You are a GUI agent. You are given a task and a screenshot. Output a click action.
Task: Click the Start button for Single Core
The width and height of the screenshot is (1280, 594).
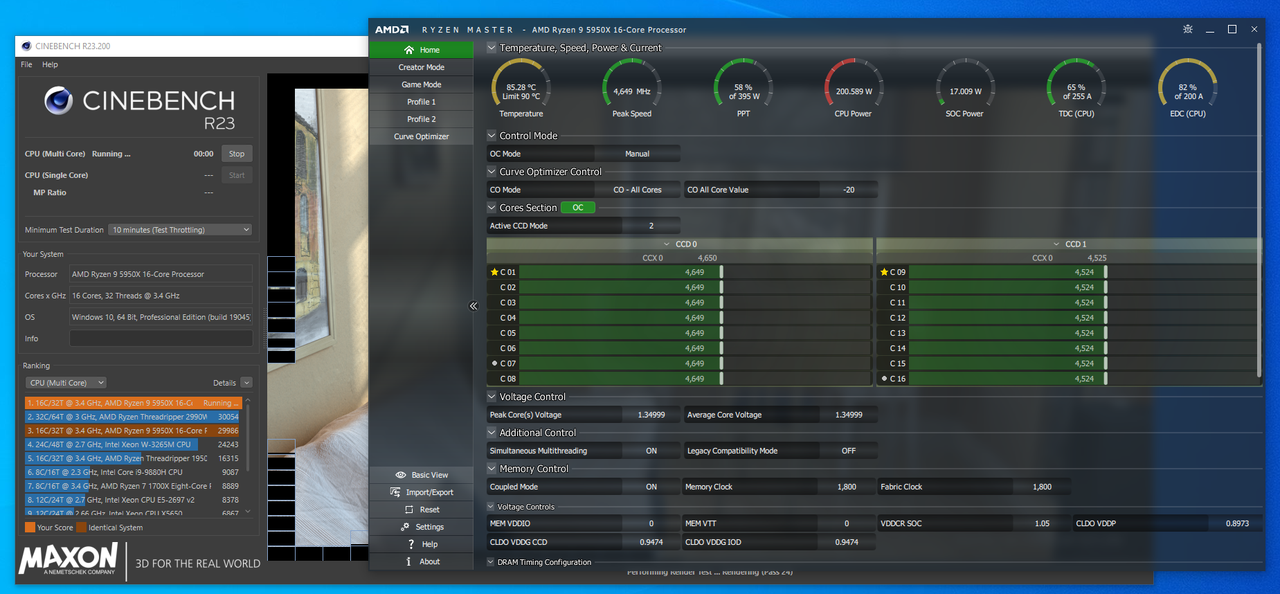[236, 175]
